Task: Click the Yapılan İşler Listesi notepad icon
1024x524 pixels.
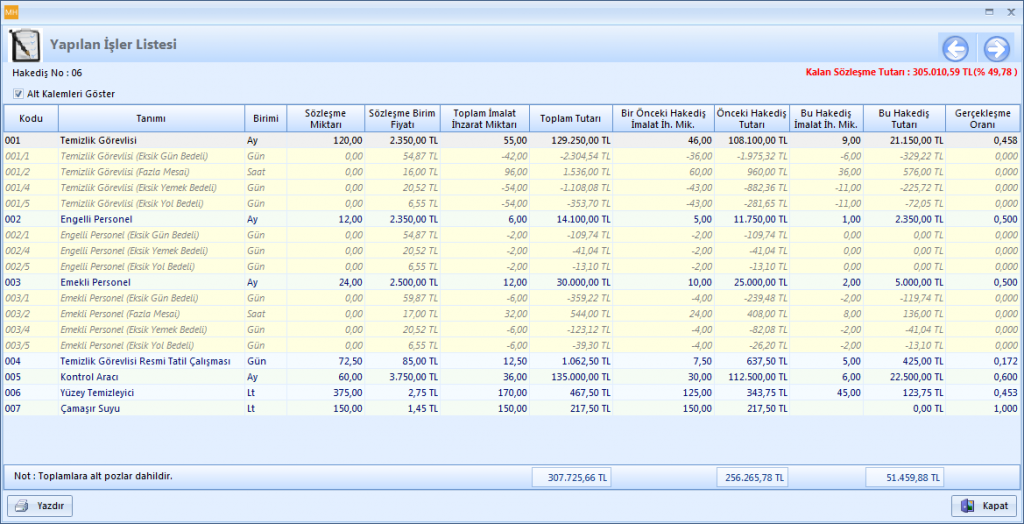Action: (x=23, y=45)
